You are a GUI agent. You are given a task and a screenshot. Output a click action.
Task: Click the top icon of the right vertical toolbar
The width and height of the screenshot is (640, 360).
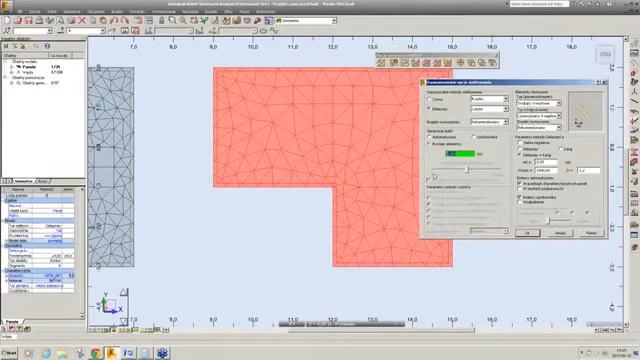(634, 44)
